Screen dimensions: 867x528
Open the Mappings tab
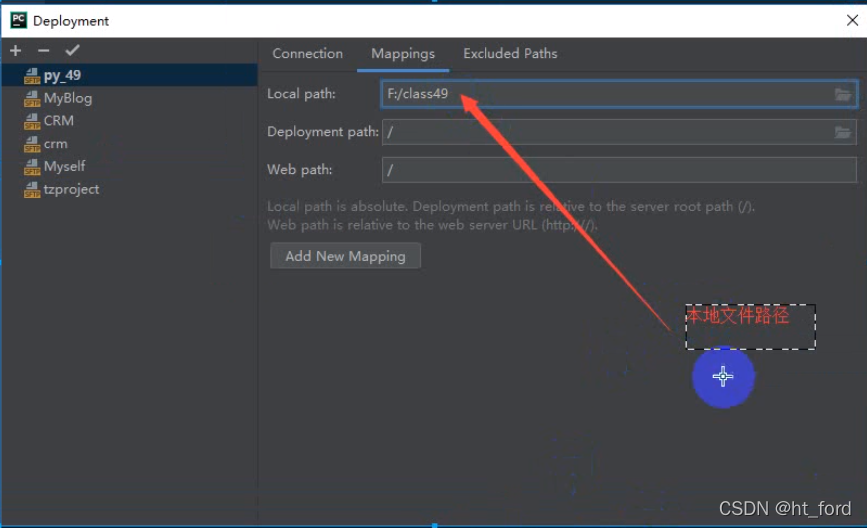(403, 54)
